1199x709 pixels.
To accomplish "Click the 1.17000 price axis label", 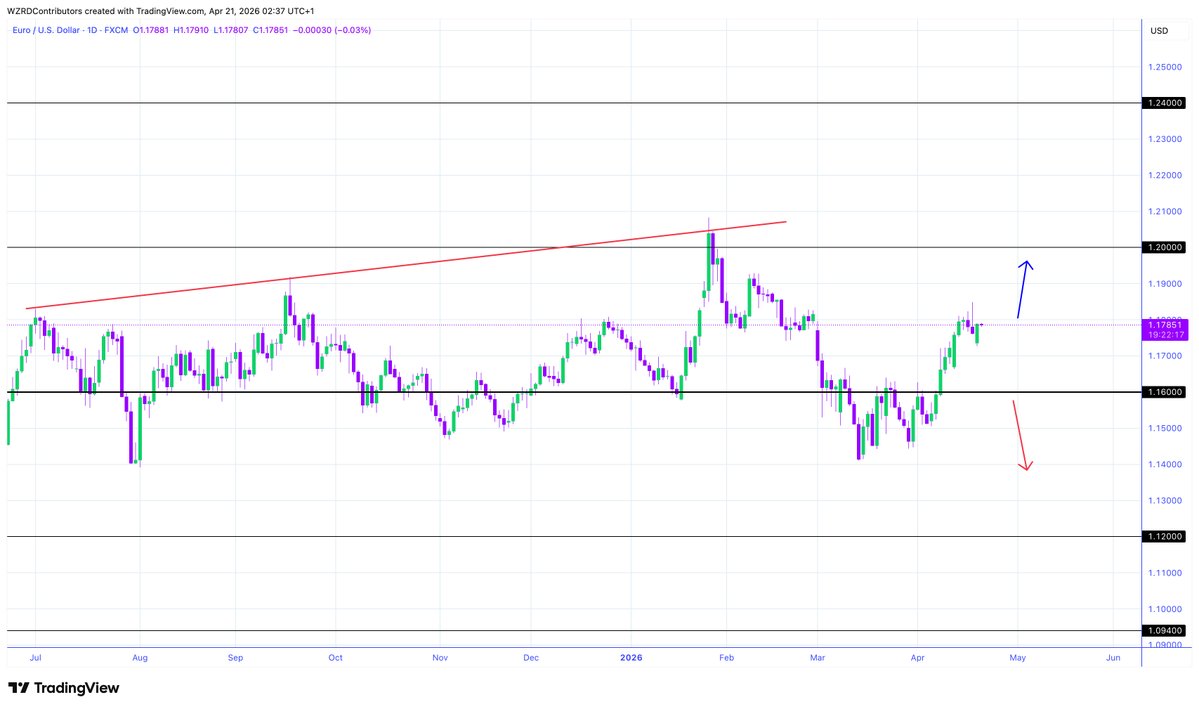I will click(x=1165, y=356).
